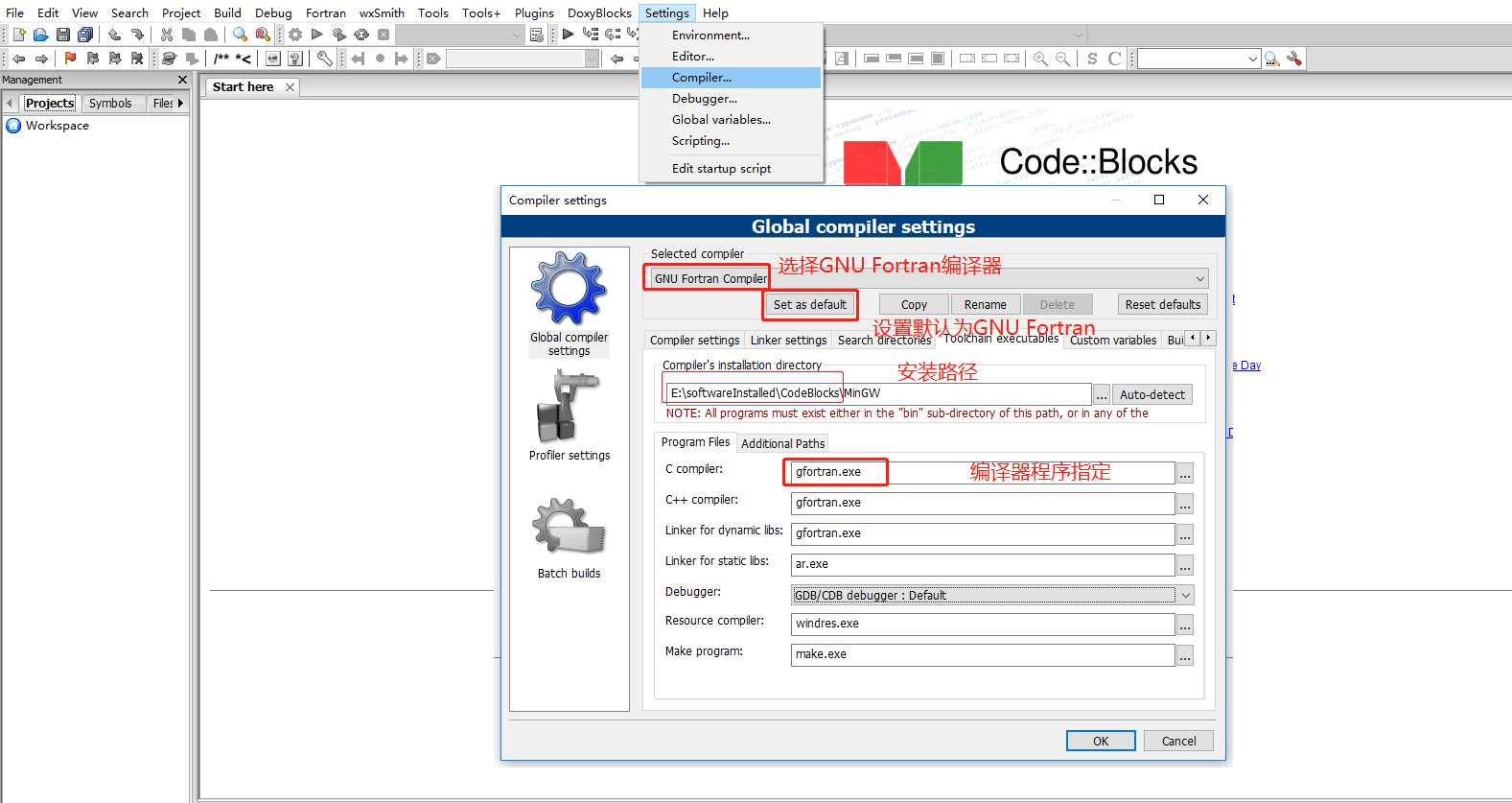Open Batch builds in sidebar

[x=570, y=537]
